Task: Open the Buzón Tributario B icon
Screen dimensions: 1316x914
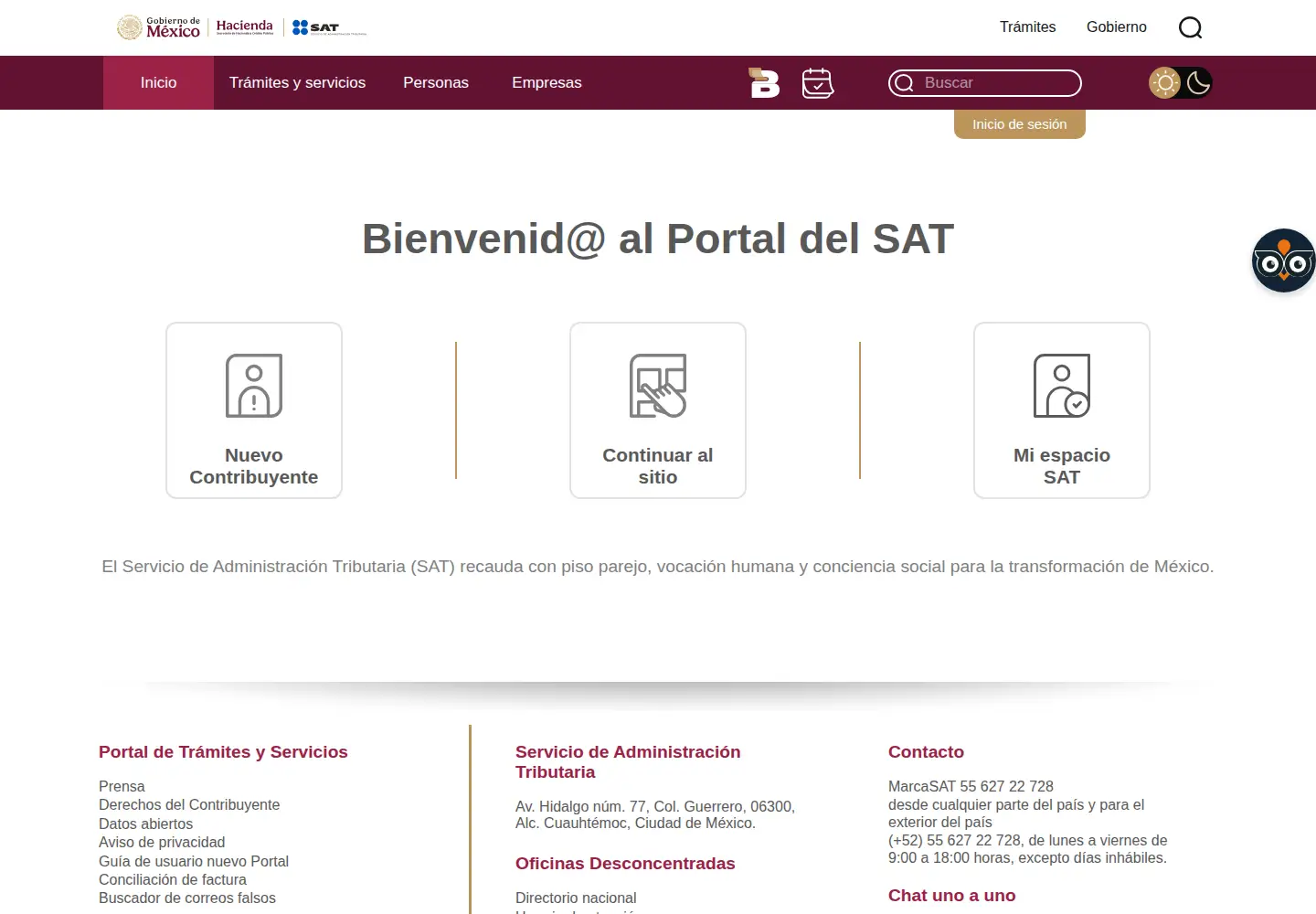Action: click(x=764, y=82)
